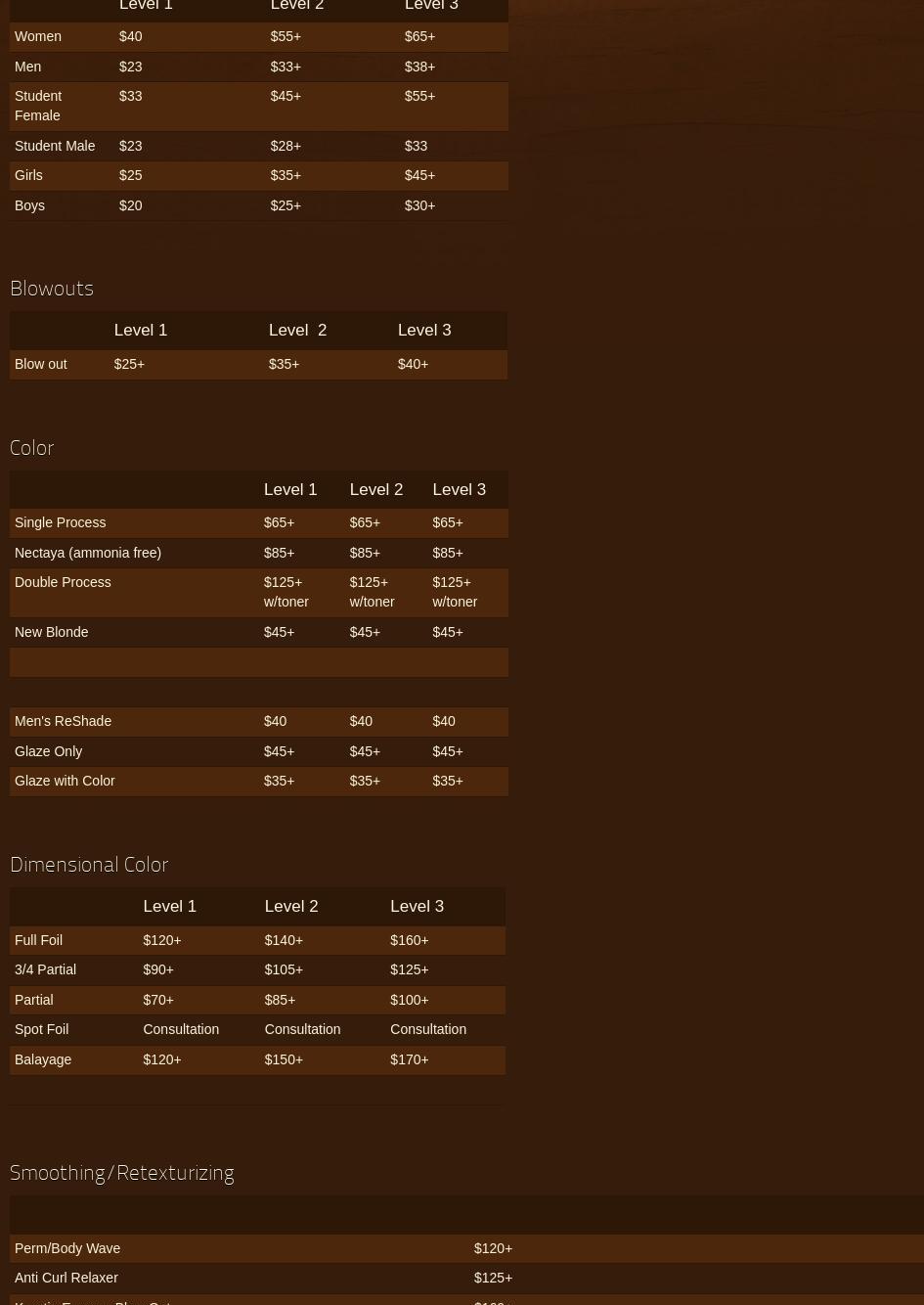Click Level 3 header in Dimensional Color table
924x1305 pixels.
click(417, 906)
